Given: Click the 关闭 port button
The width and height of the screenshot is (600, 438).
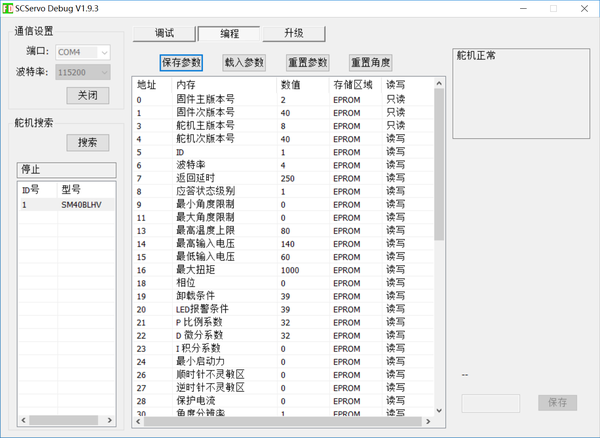Looking at the screenshot, I should pyautogui.click(x=88, y=95).
